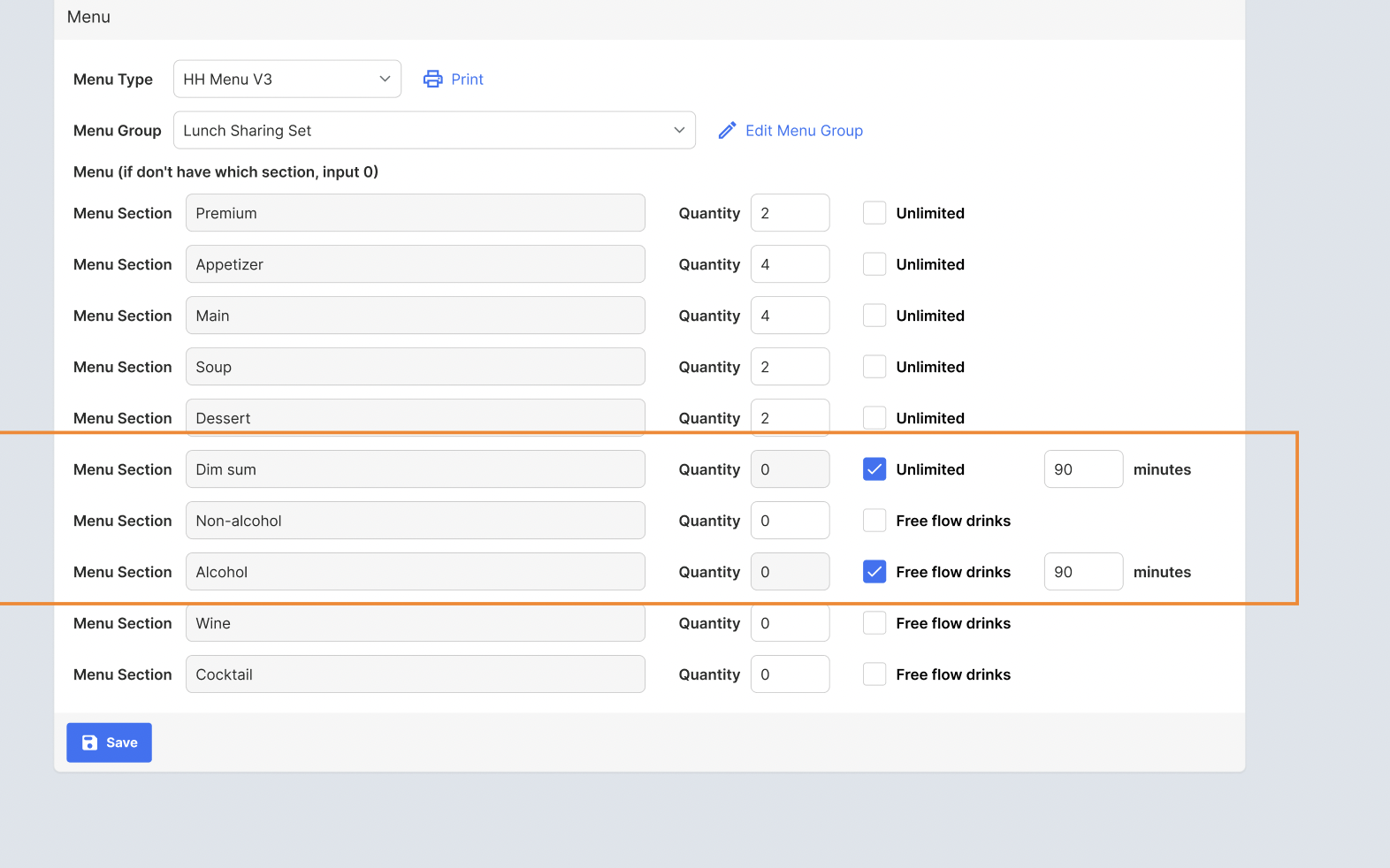The height and width of the screenshot is (868, 1390).
Task: Click the Wine quantity field
Action: (x=790, y=623)
